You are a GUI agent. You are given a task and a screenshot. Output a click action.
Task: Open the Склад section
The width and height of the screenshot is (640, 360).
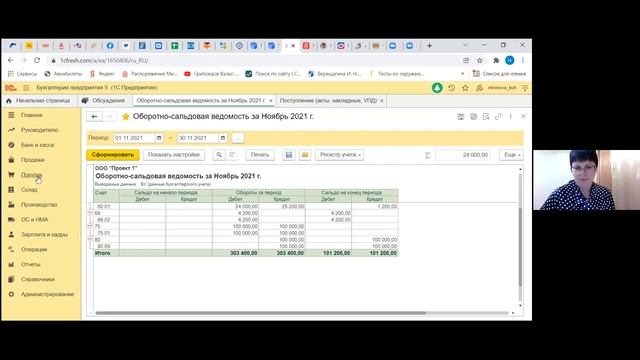click(29, 190)
